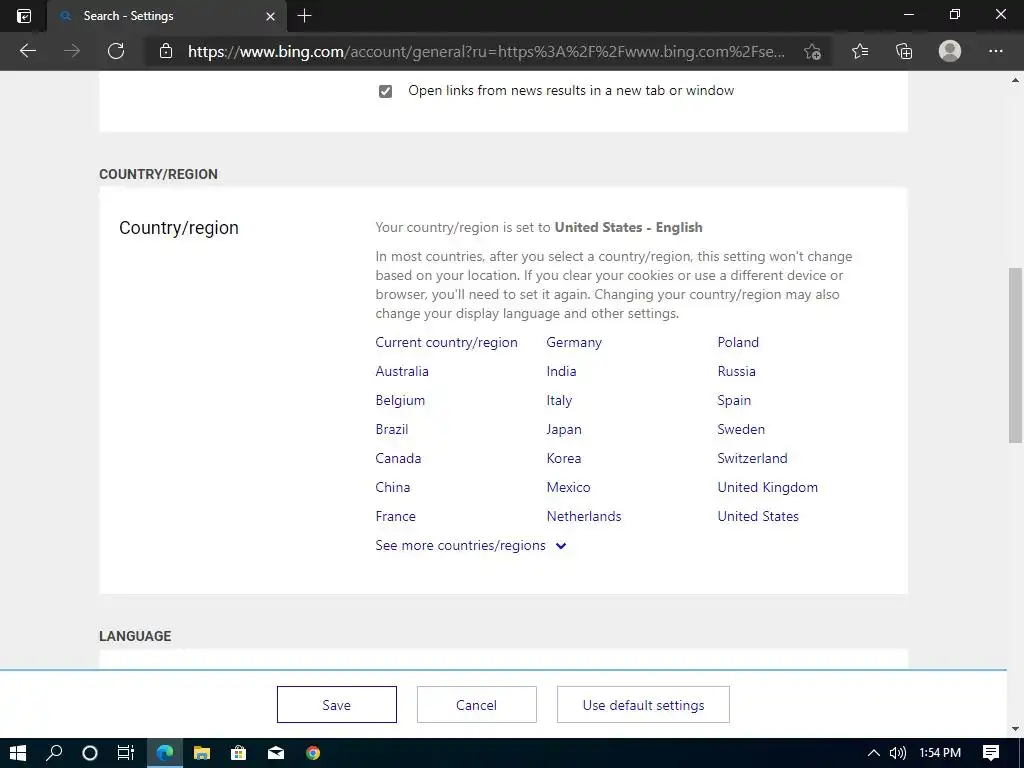Click the Save button
1024x768 pixels.
coord(336,705)
